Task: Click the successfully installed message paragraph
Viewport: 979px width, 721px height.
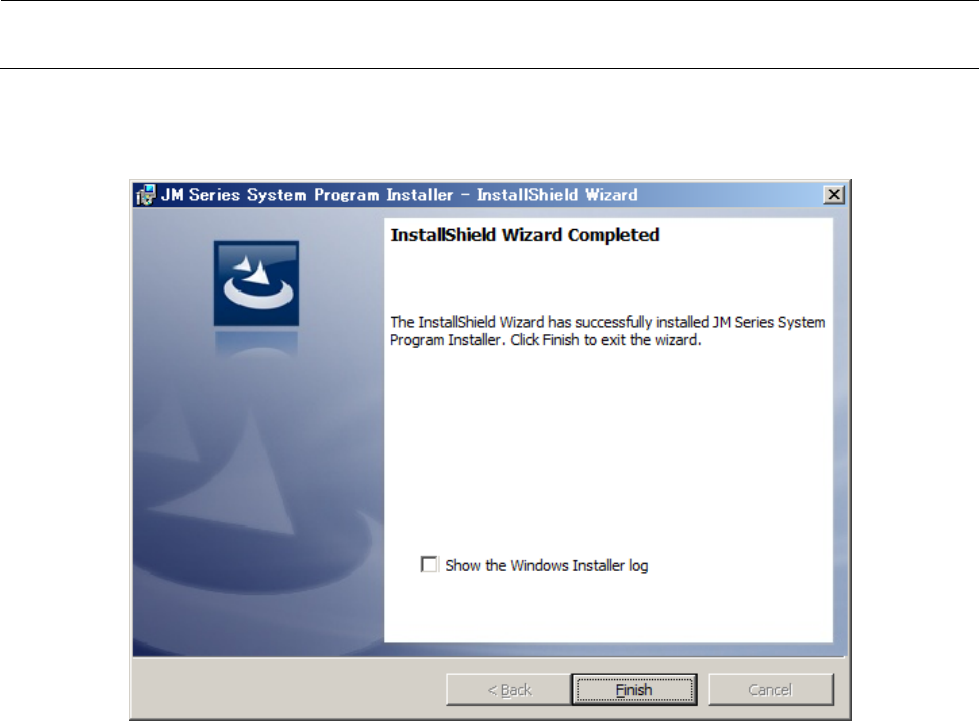Action: point(608,331)
